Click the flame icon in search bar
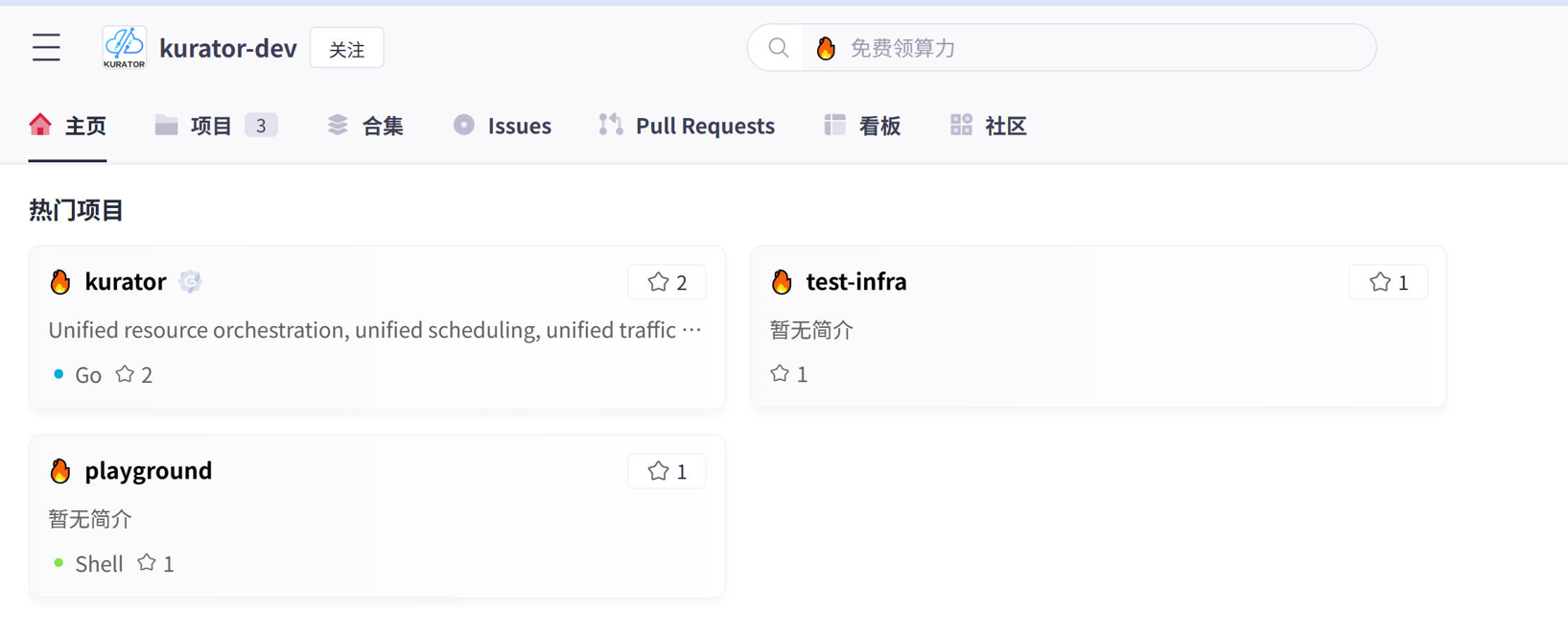 [x=826, y=48]
